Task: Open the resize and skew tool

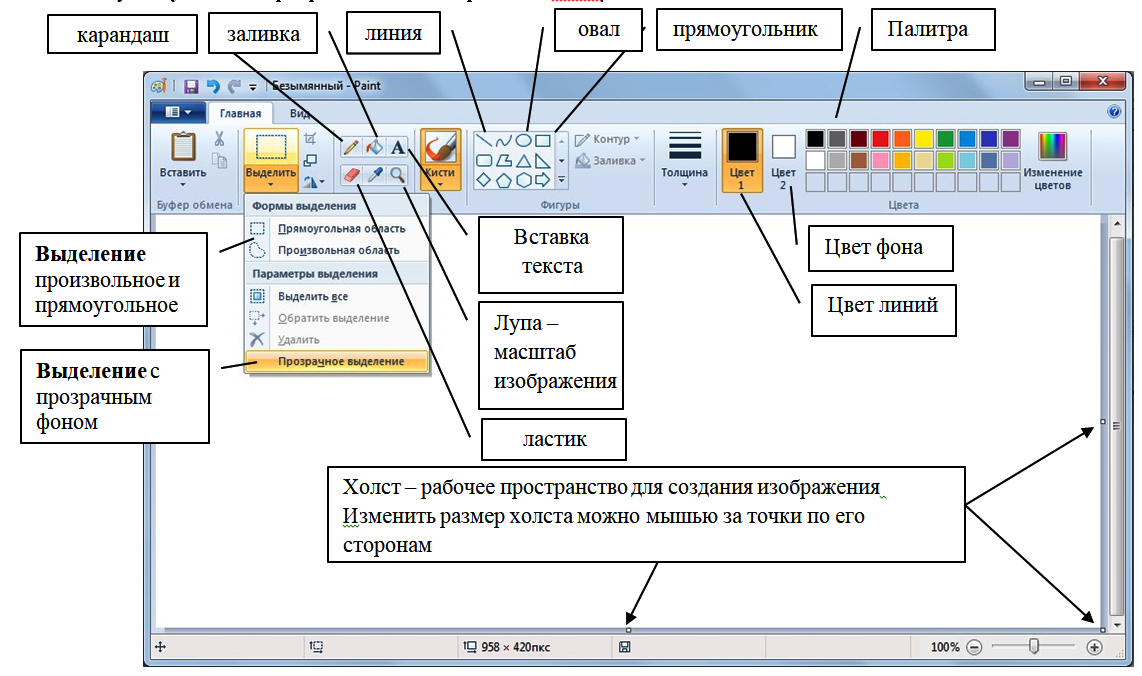Action: coord(310,160)
